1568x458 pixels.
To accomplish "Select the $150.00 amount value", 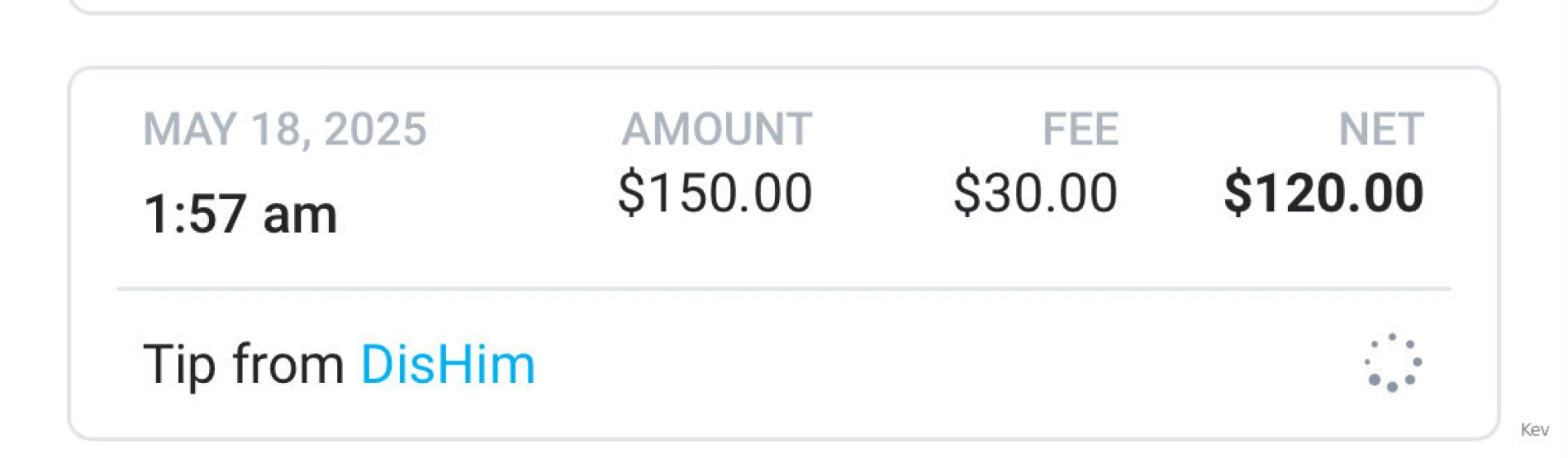I will (715, 193).
